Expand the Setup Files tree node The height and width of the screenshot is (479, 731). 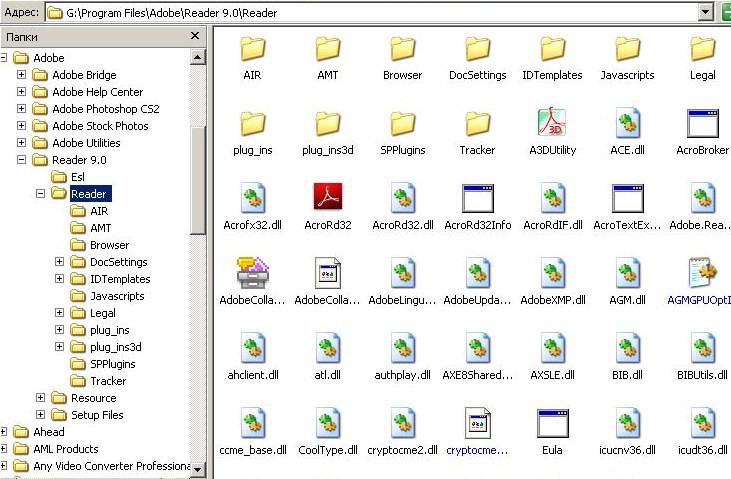(x=41, y=415)
